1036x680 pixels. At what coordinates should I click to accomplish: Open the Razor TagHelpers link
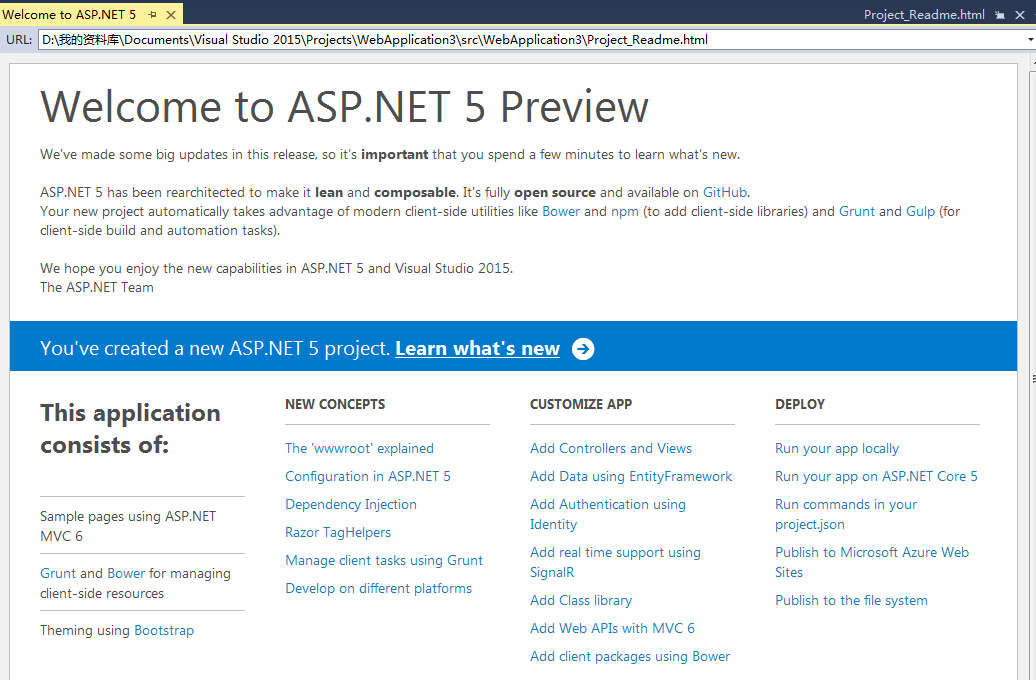point(338,532)
